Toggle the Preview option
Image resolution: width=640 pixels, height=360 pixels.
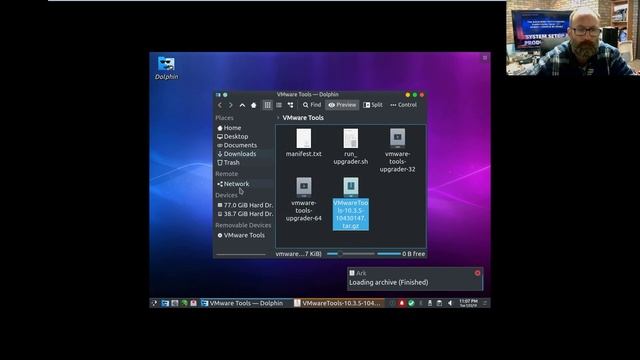point(342,105)
